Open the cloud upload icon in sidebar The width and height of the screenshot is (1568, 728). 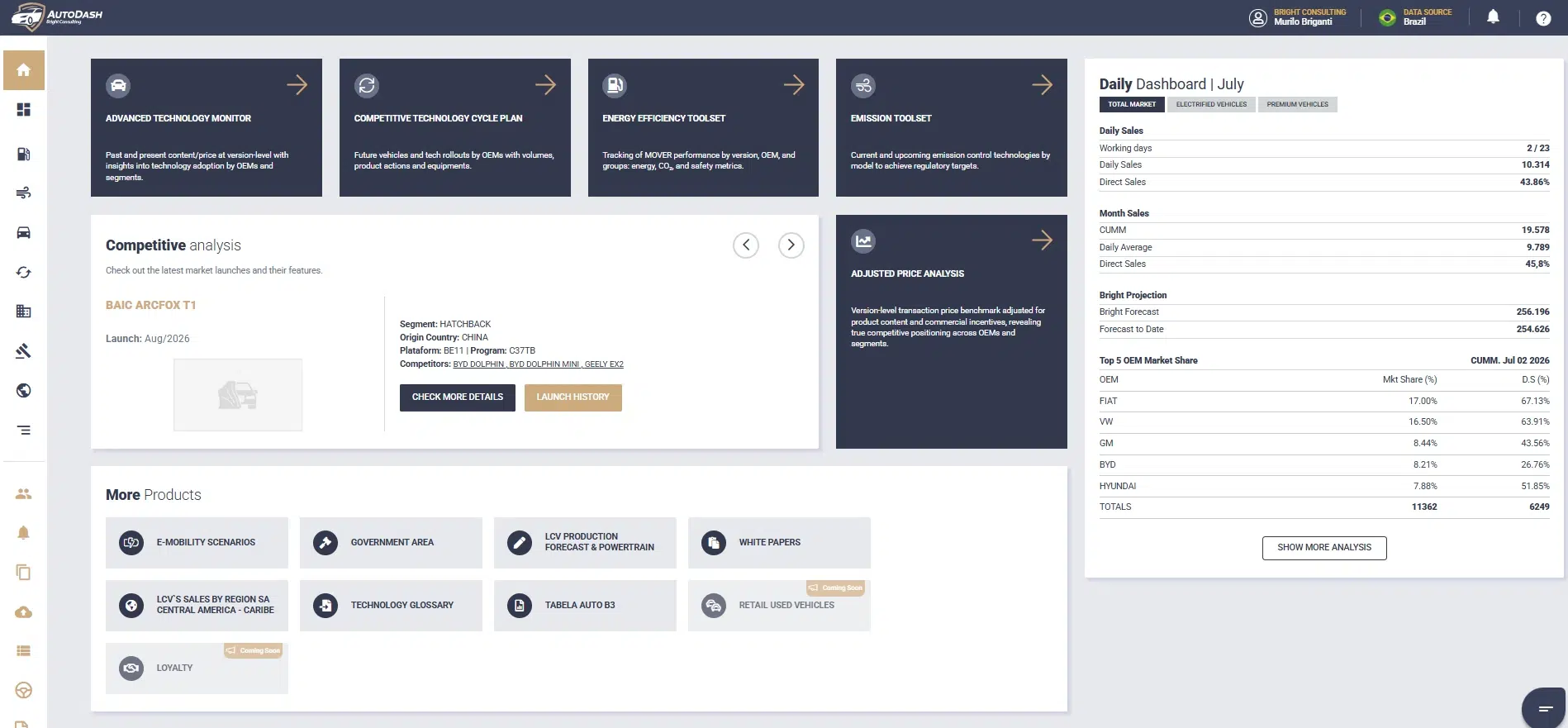(x=24, y=612)
